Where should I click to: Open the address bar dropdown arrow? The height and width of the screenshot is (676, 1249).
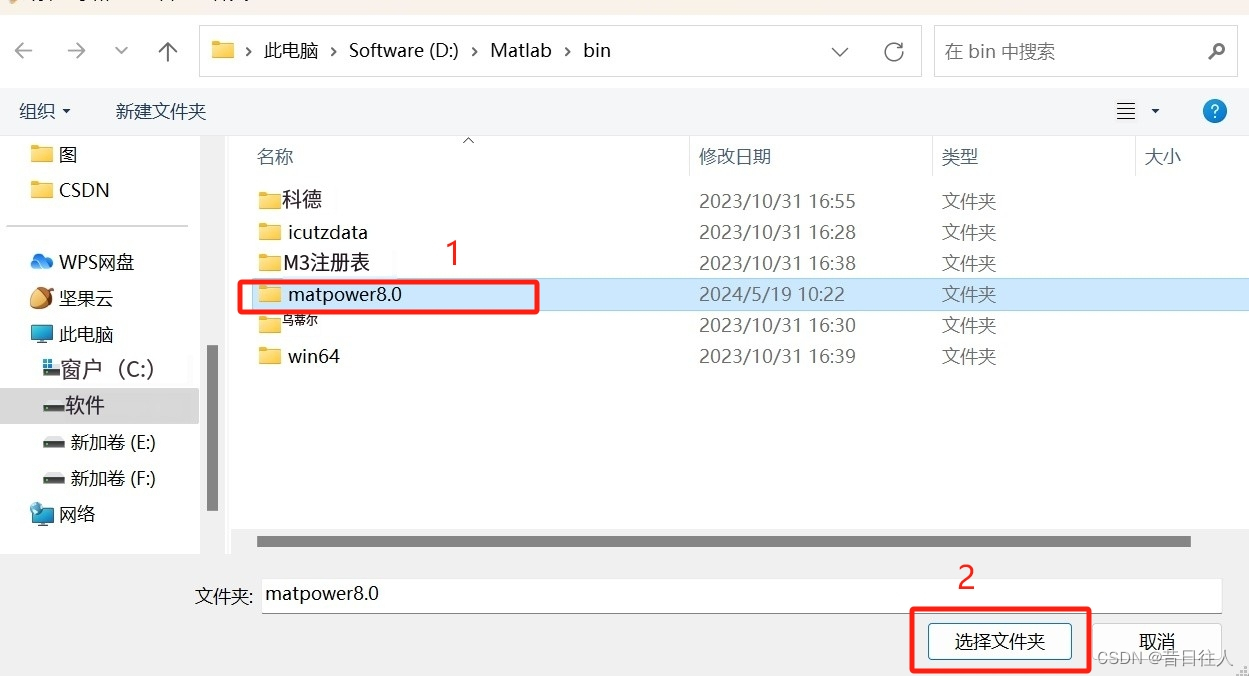pyautogui.click(x=839, y=50)
